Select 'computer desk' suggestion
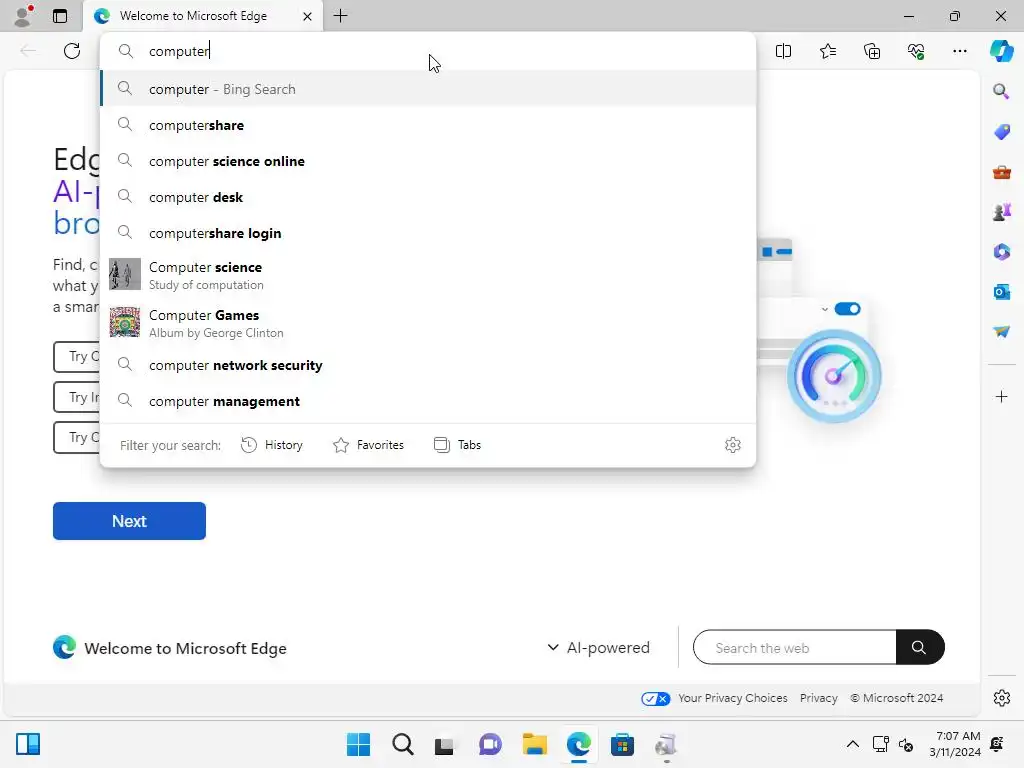 [428, 197]
